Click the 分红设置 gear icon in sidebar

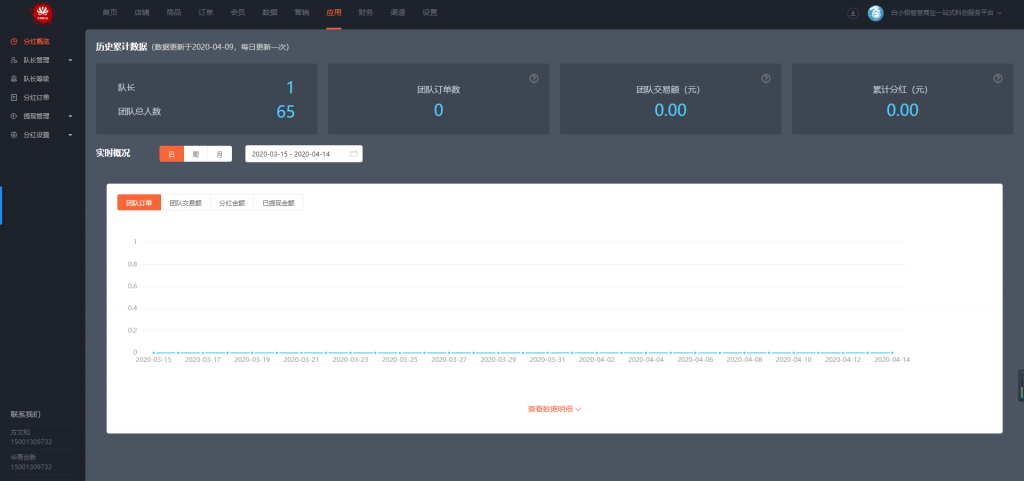(x=14, y=135)
